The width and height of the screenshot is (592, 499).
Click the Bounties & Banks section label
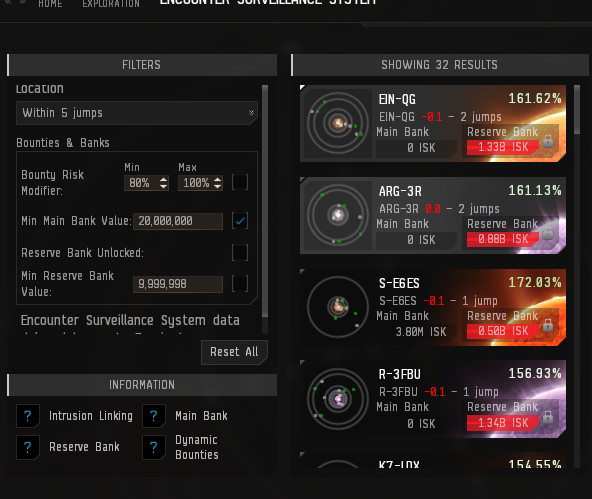63,143
